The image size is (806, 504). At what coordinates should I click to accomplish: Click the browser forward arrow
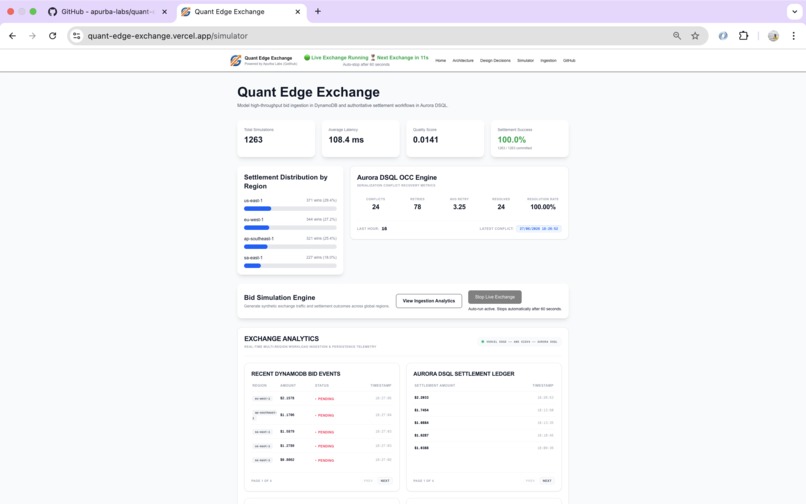point(32,36)
